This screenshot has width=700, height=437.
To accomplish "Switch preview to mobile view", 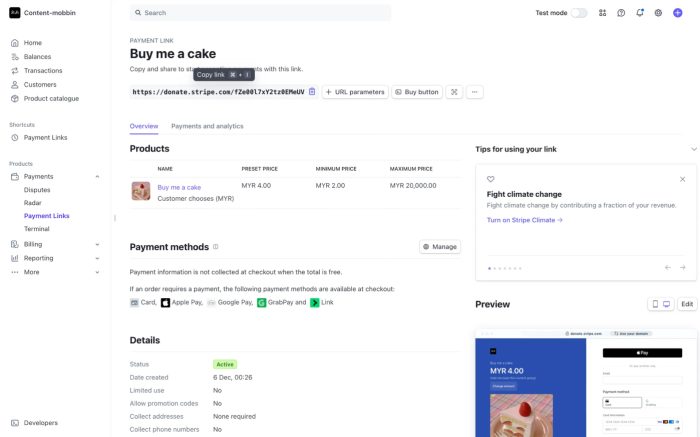I will click(x=656, y=304).
